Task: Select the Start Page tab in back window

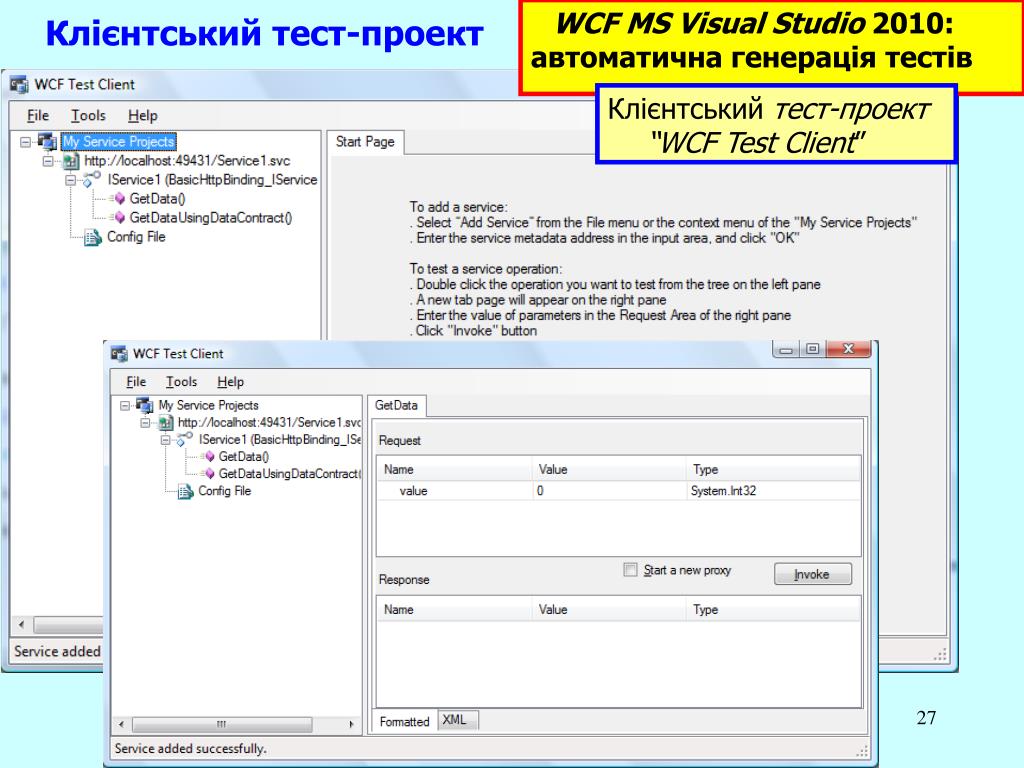Action: coord(365,142)
